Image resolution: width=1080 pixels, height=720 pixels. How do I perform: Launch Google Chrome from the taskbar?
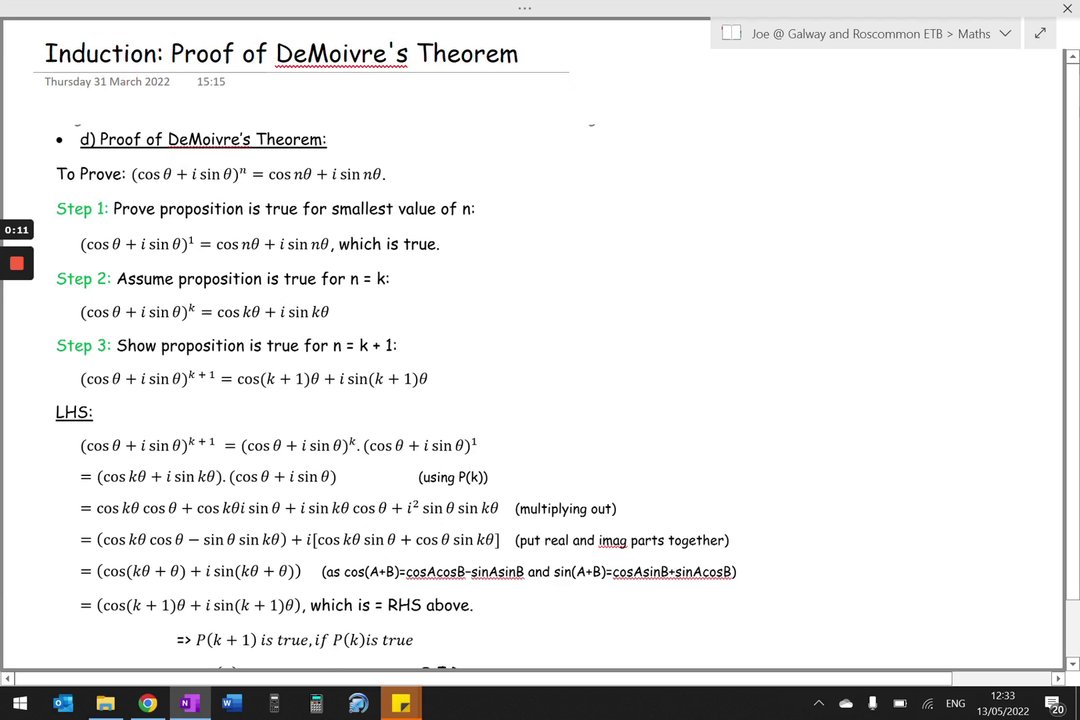[147, 703]
